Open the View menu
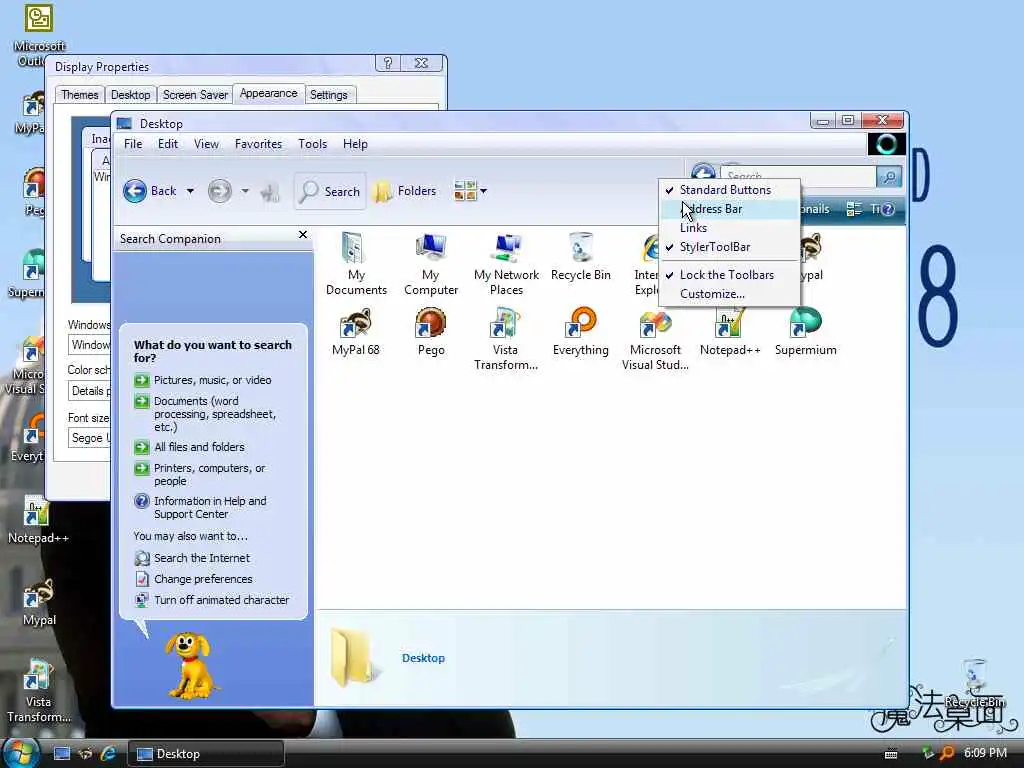Screen dimensions: 1024x768 point(206,144)
